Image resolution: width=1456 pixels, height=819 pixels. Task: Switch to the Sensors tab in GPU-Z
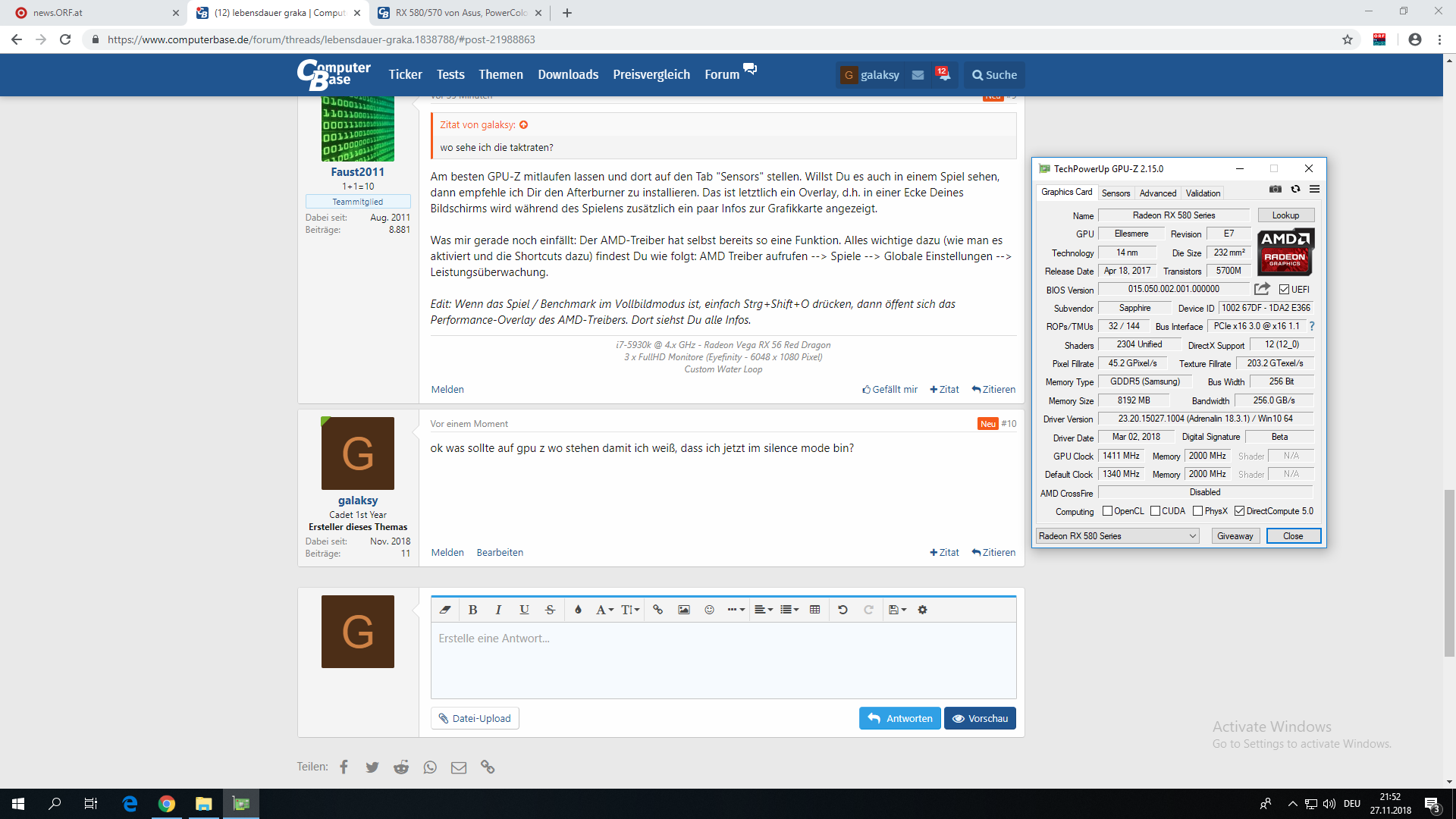(x=1116, y=193)
